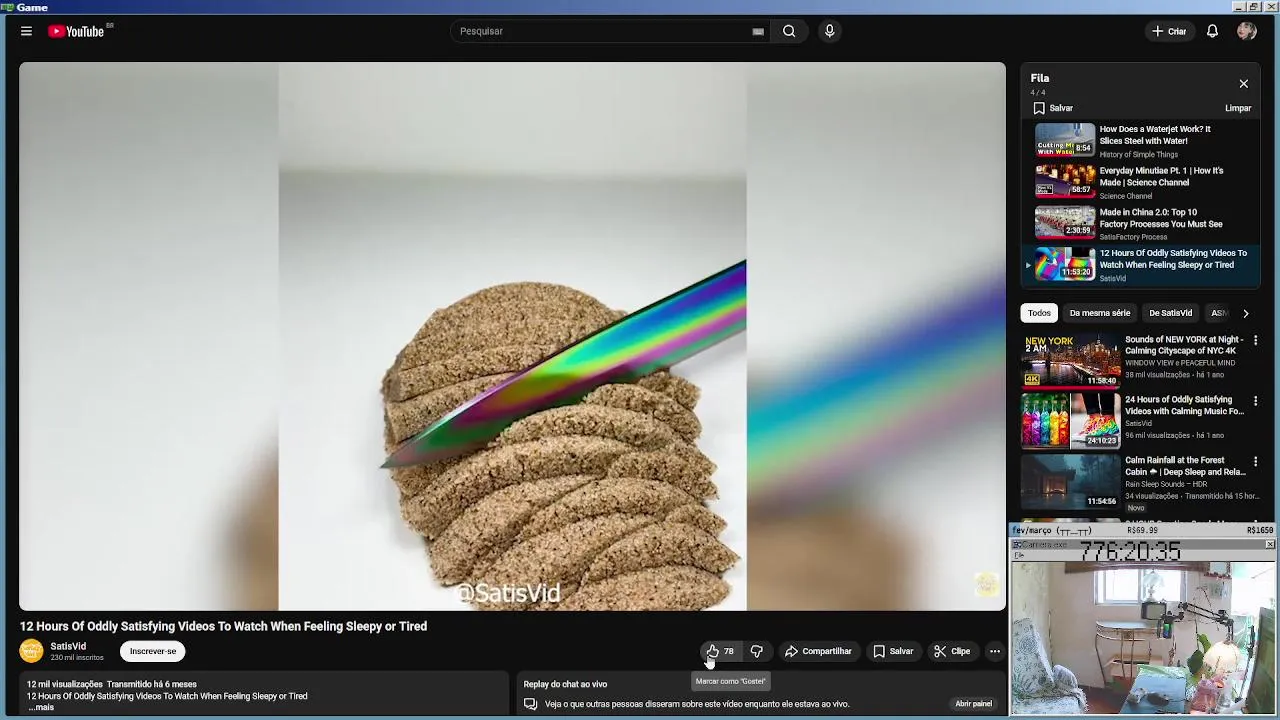Viewport: 1280px width, 720px height.
Task: Open more actions three-dot menu under video
Action: [x=994, y=651]
